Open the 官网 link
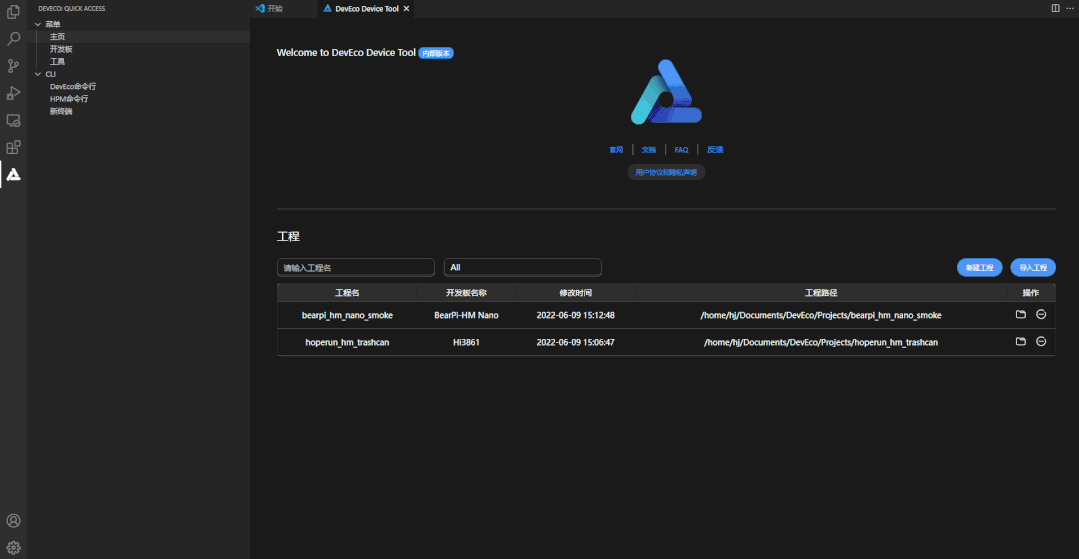This screenshot has width=1079, height=559. click(616, 149)
